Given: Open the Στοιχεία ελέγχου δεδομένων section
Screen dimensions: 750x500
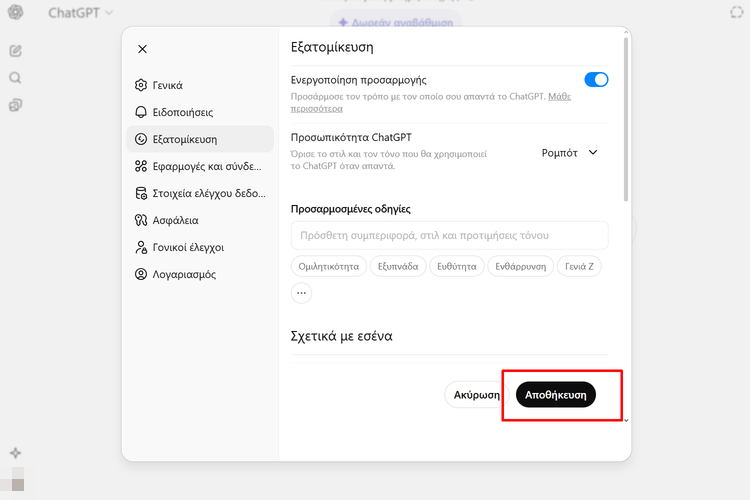Looking at the screenshot, I should point(199,193).
